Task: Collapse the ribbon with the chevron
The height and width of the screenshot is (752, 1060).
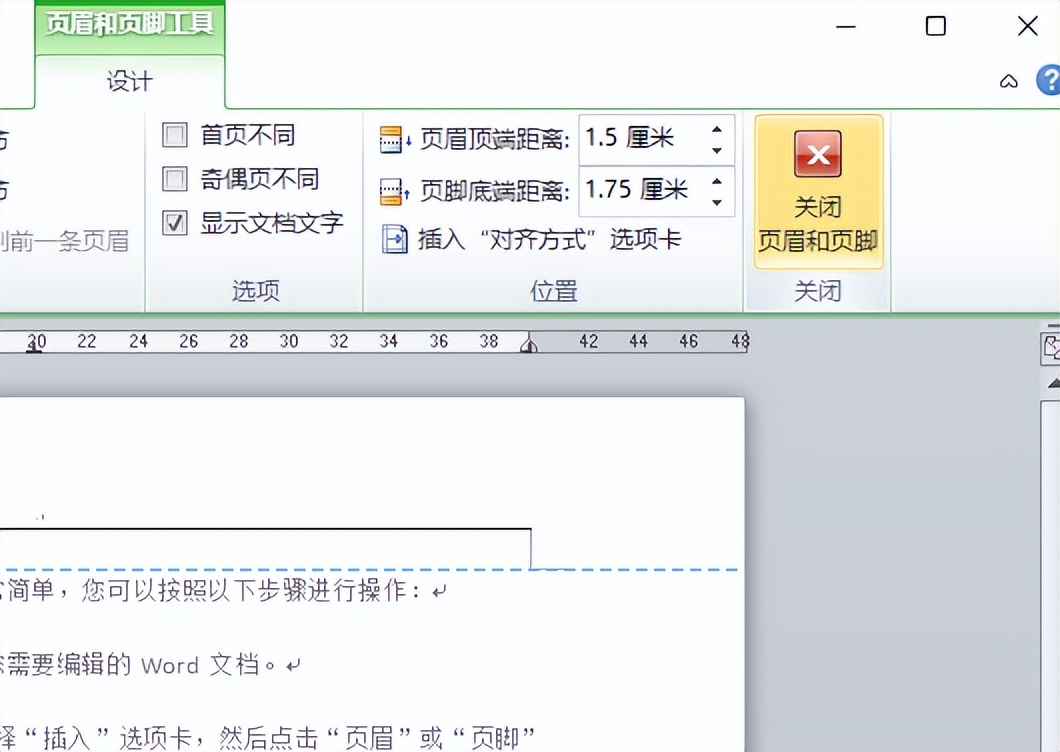Action: coord(1008,81)
